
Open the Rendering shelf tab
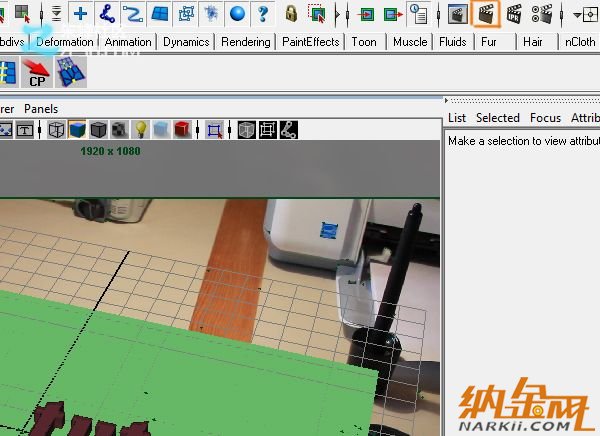246,42
